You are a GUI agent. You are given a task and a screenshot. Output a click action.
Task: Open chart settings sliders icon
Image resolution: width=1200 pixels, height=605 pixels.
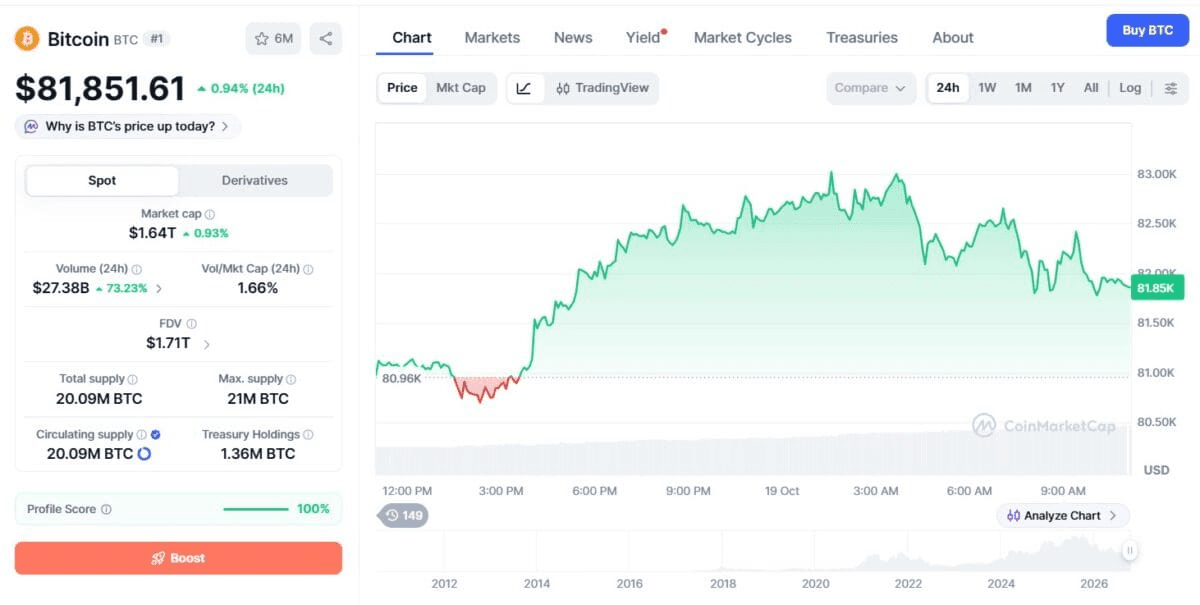click(x=1171, y=88)
